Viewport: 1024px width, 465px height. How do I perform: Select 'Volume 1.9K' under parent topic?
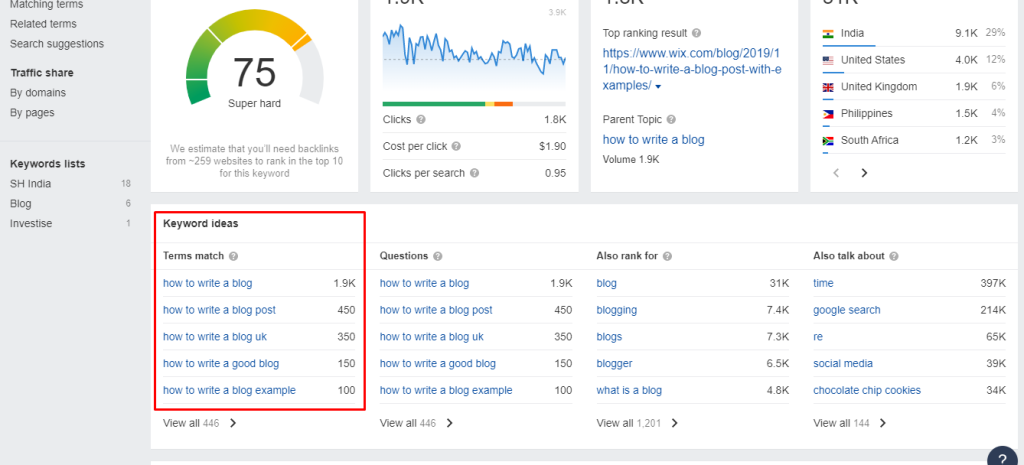(x=631, y=159)
